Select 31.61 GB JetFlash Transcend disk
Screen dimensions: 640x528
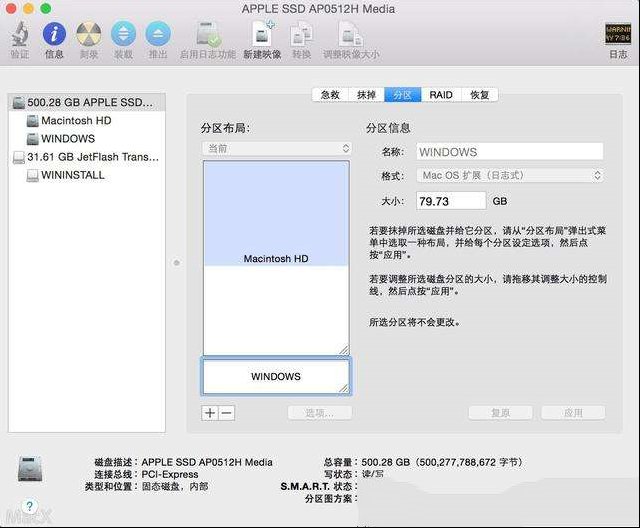coord(87,157)
